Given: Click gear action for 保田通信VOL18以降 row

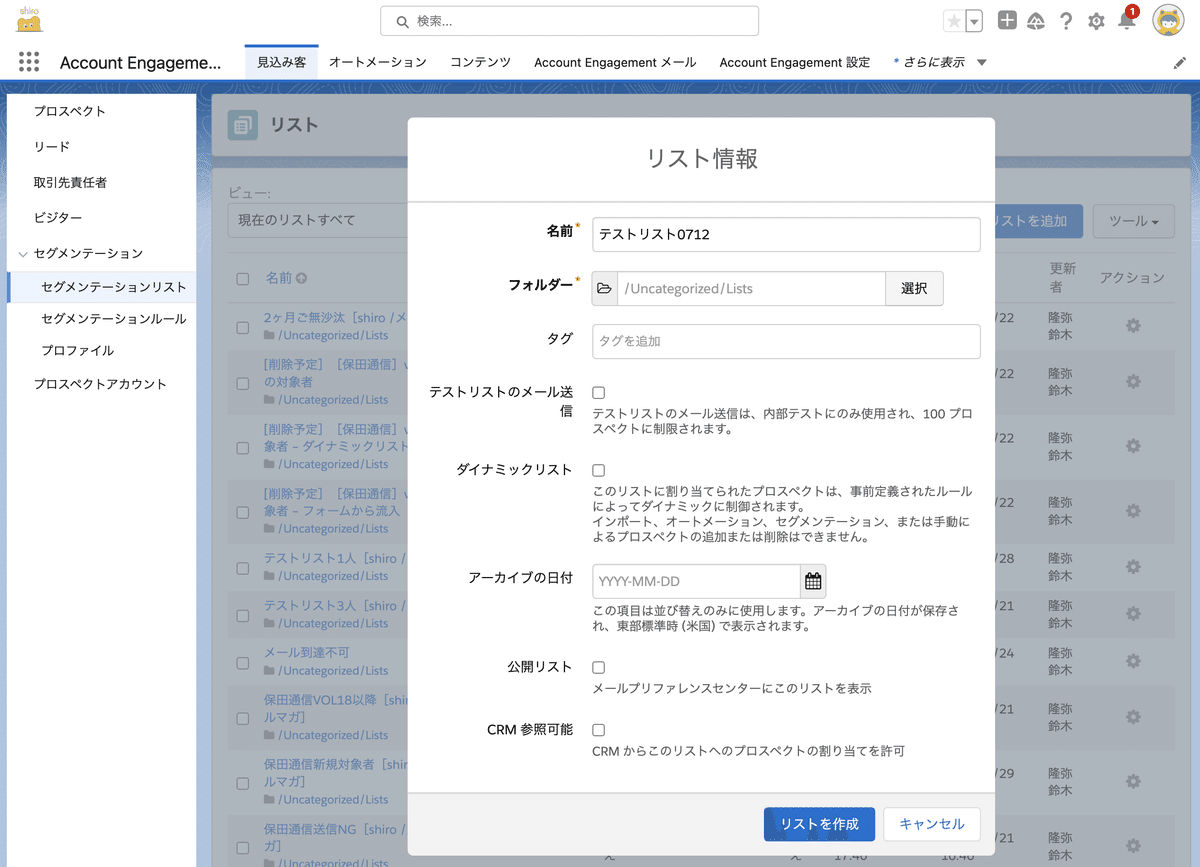Looking at the screenshot, I should tap(1133, 717).
